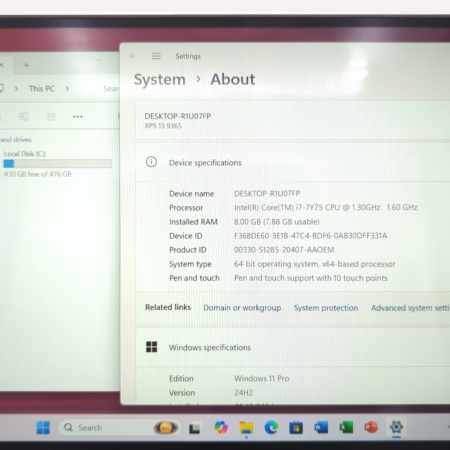Open Task View from the taskbar

(195, 428)
